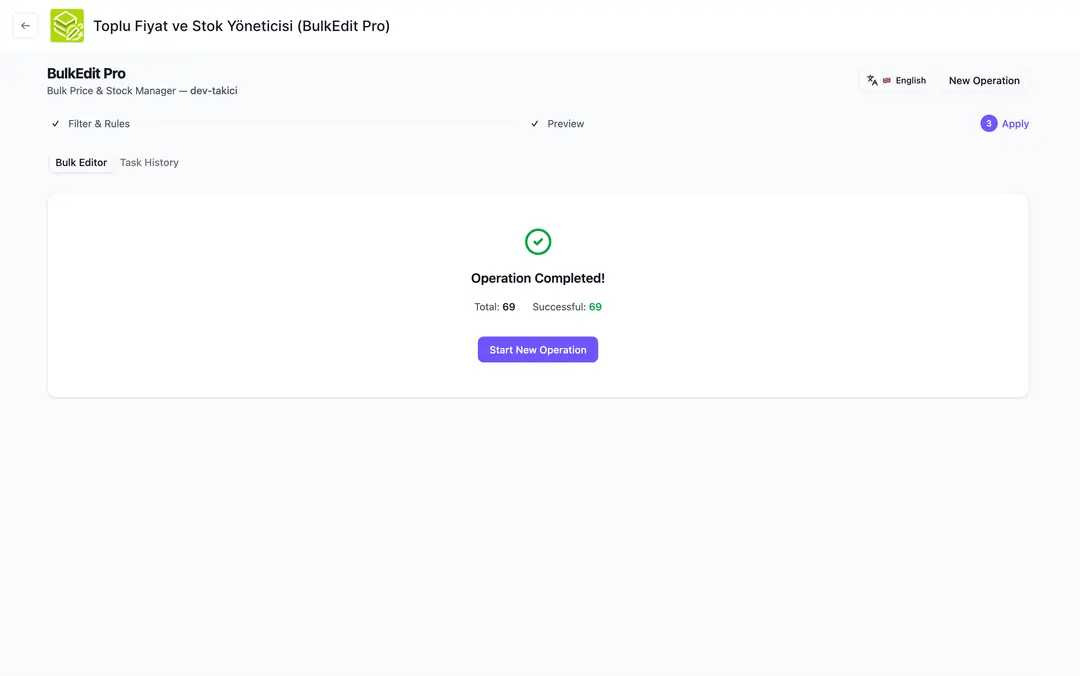The width and height of the screenshot is (1080, 676).
Task: Jump to the Preview step label
Action: tap(565, 124)
